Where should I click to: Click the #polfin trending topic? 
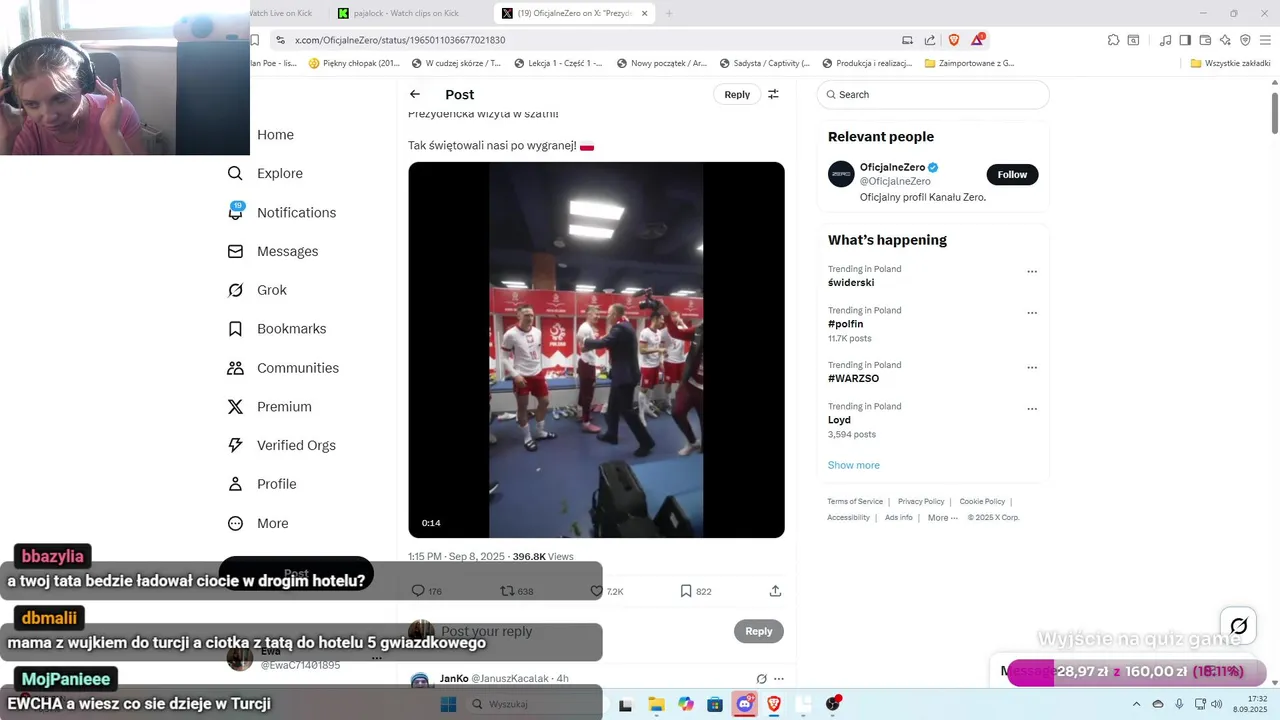(x=846, y=324)
